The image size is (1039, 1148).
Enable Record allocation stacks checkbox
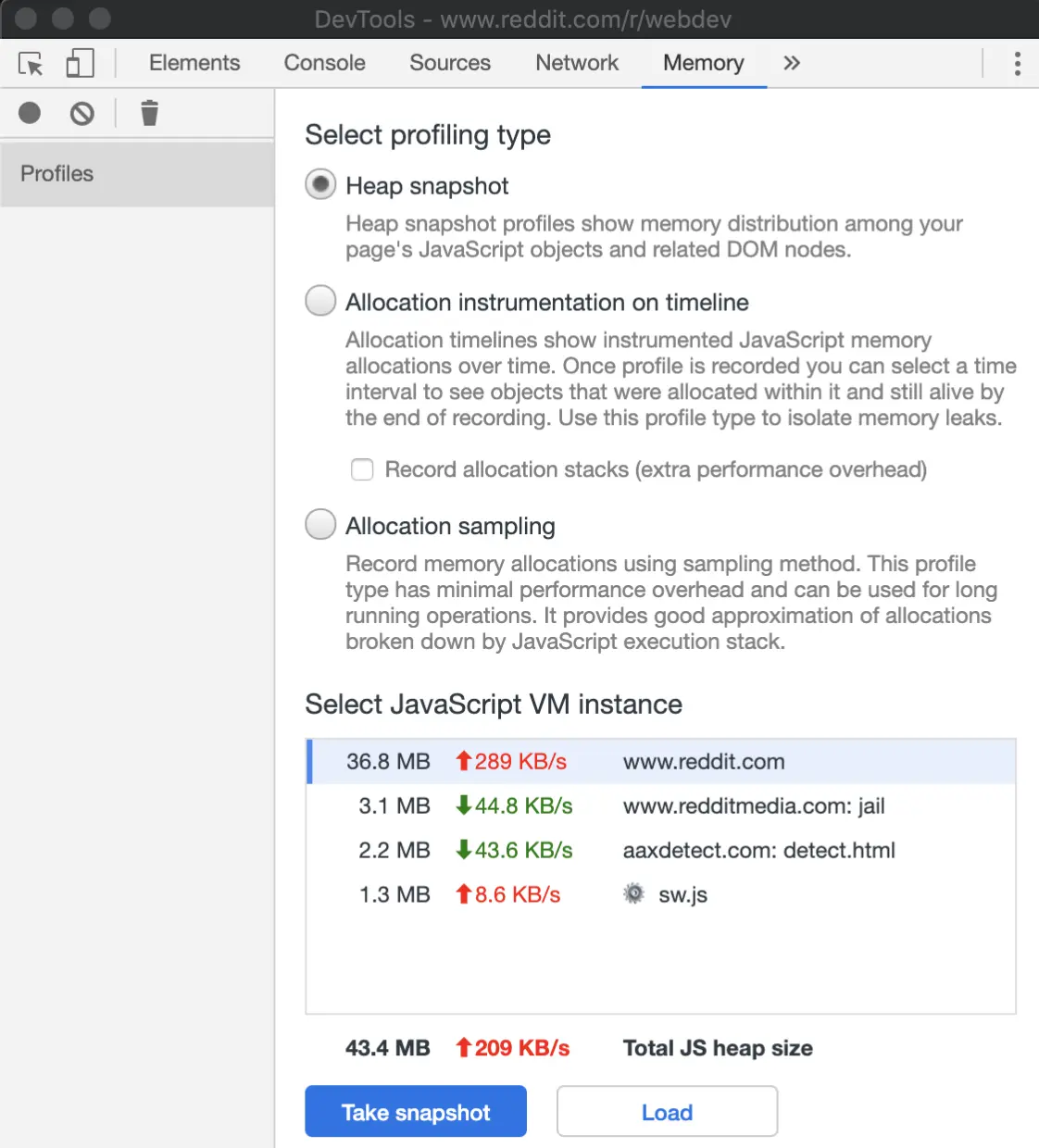pos(362,469)
